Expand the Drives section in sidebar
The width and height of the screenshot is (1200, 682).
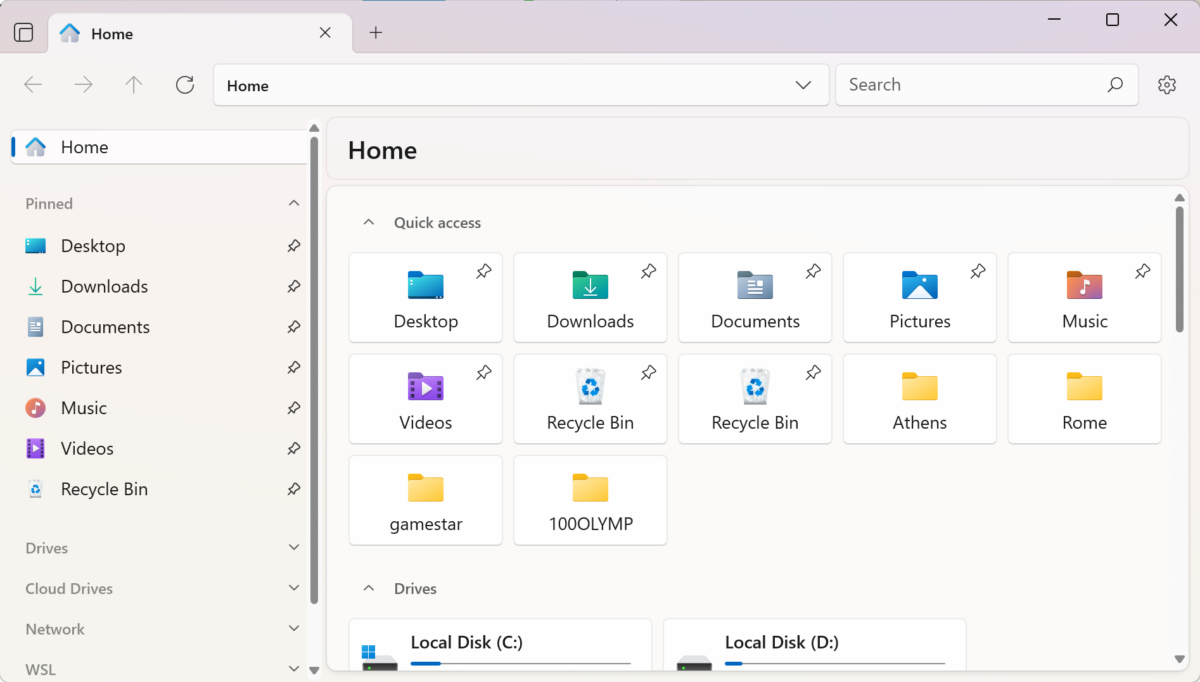tap(293, 548)
